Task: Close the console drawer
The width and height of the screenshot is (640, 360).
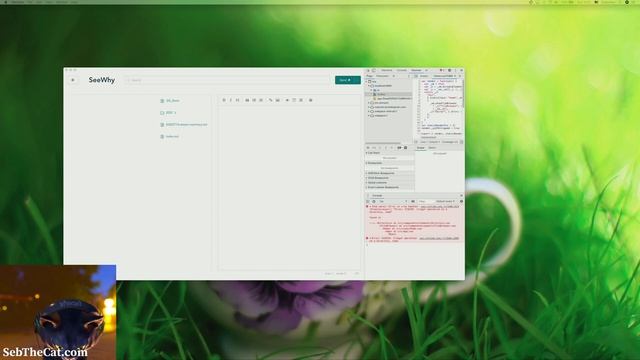Action: click(x=461, y=196)
